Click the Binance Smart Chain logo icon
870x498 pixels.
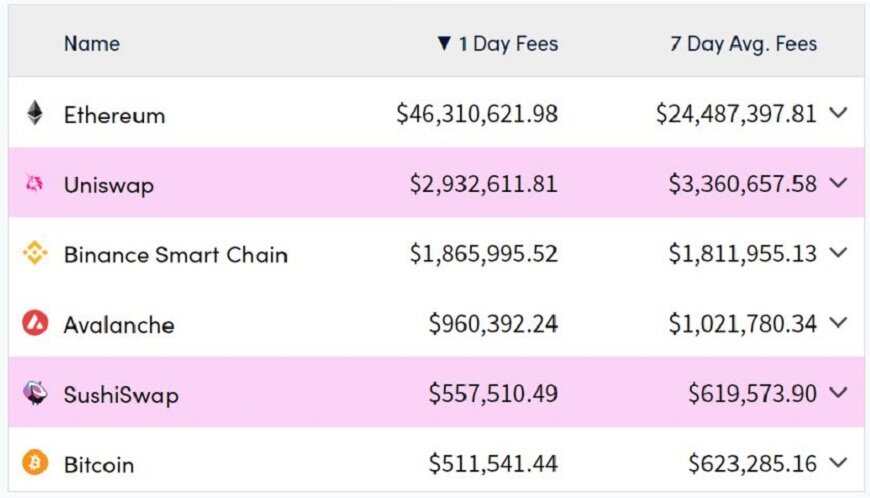[x=35, y=254]
